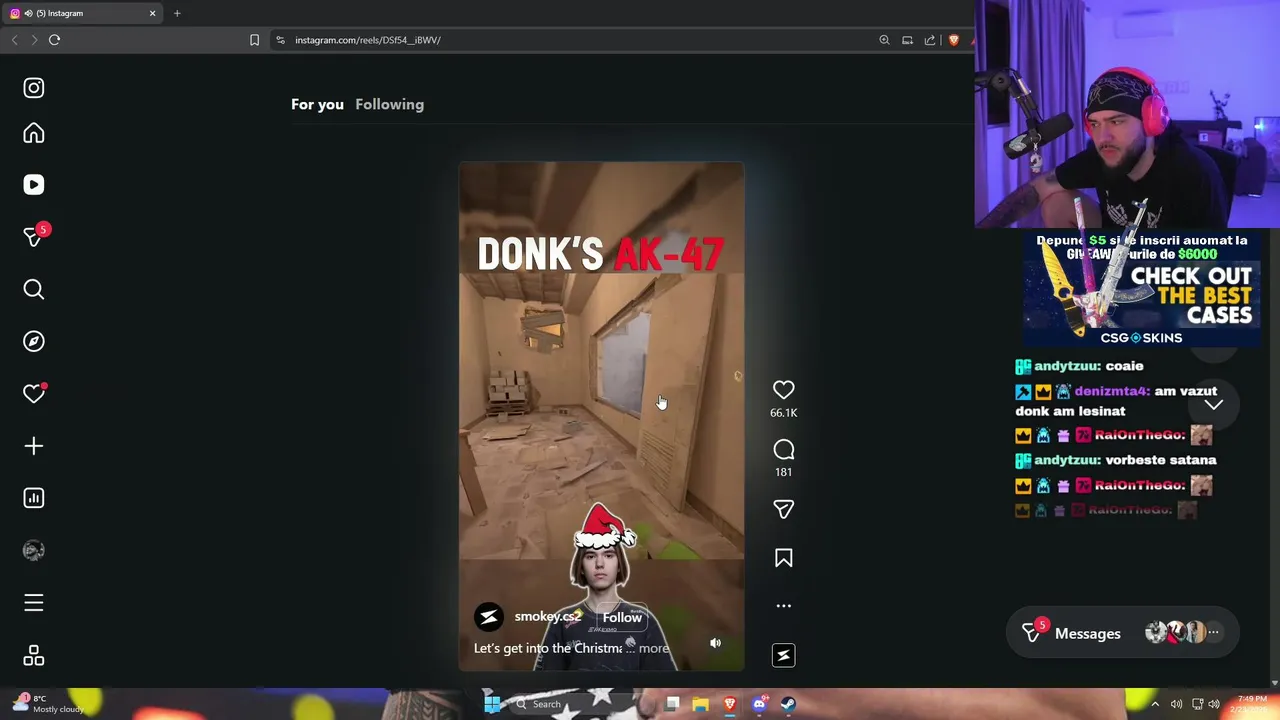Go to Home in Instagram sidebar
The image size is (1280, 720).
point(34,134)
